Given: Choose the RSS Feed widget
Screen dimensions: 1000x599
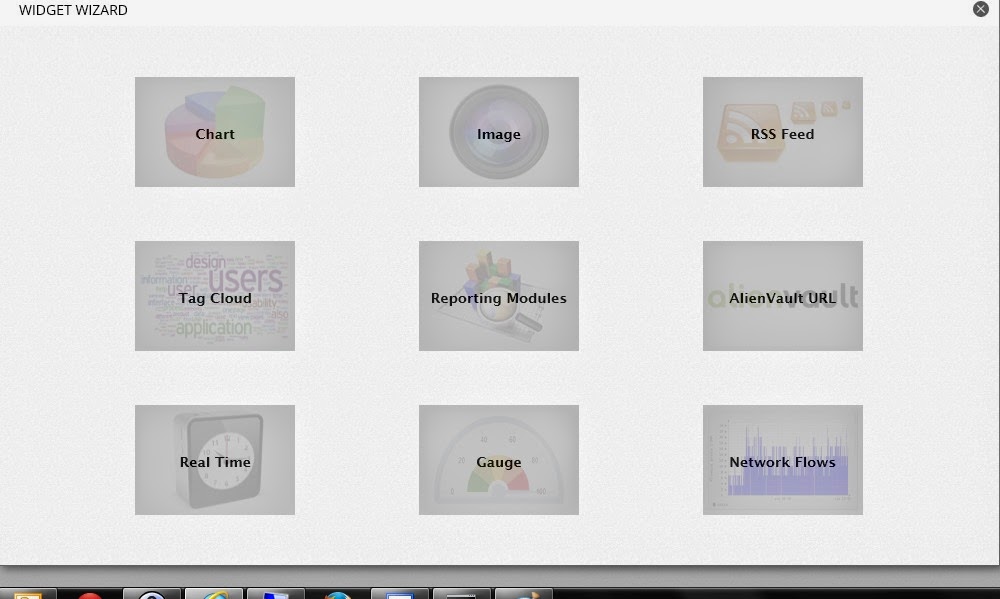Looking at the screenshot, I should click(x=782, y=132).
